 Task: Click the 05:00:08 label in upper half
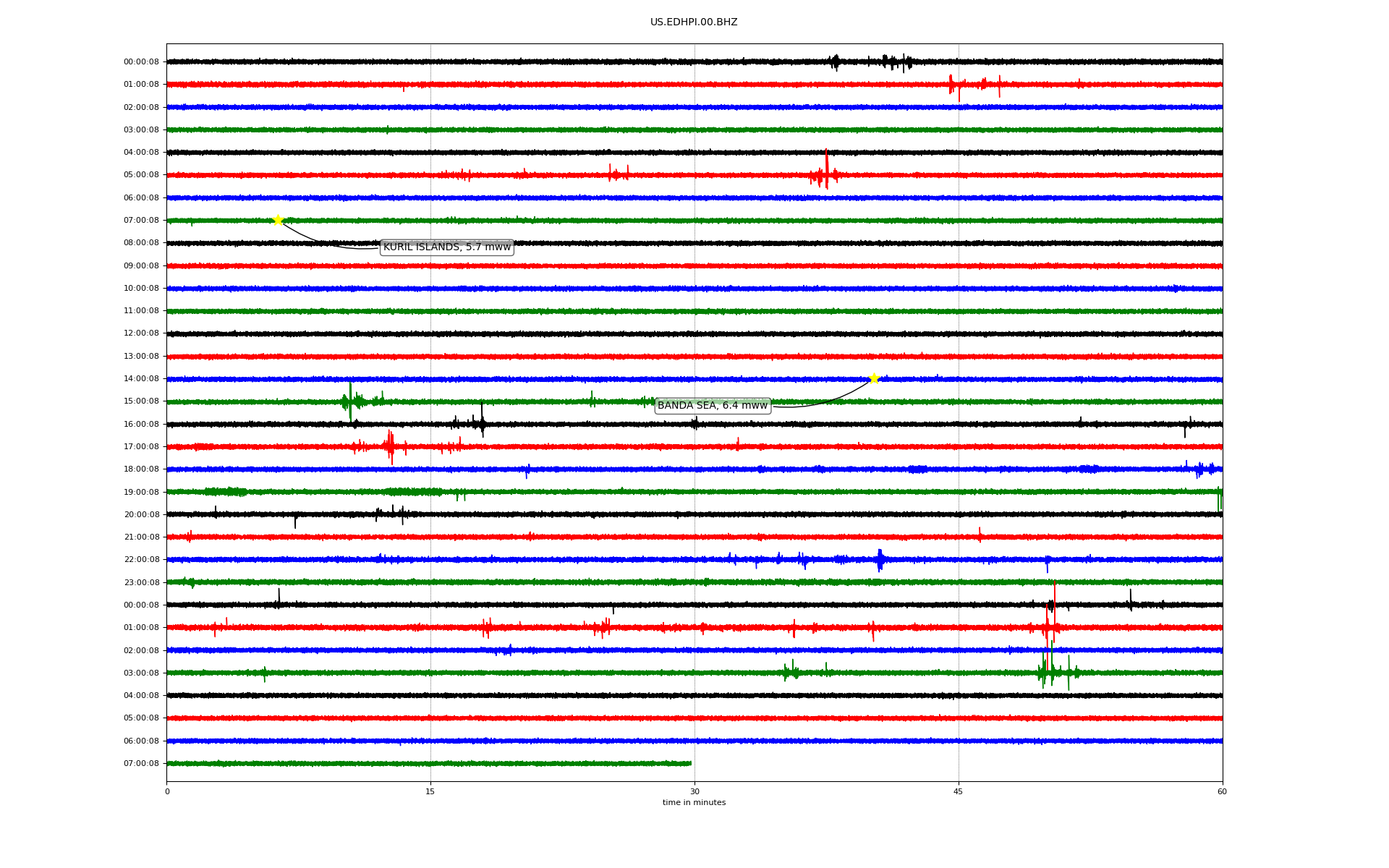point(141,175)
